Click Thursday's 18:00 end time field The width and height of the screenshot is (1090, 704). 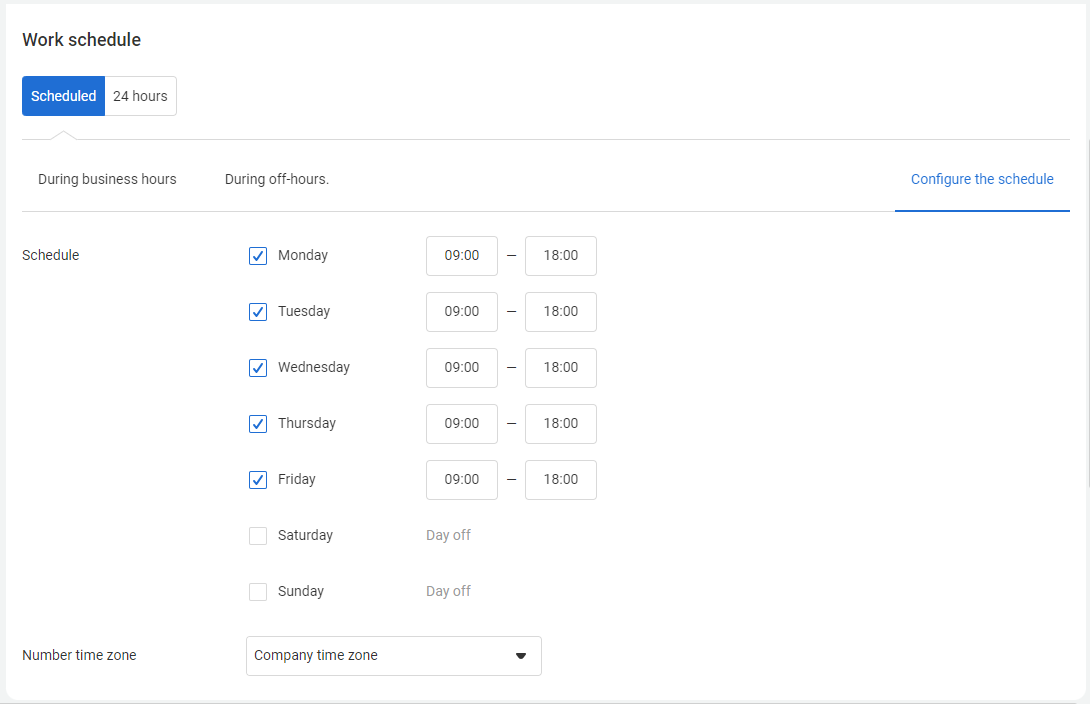[x=561, y=424]
